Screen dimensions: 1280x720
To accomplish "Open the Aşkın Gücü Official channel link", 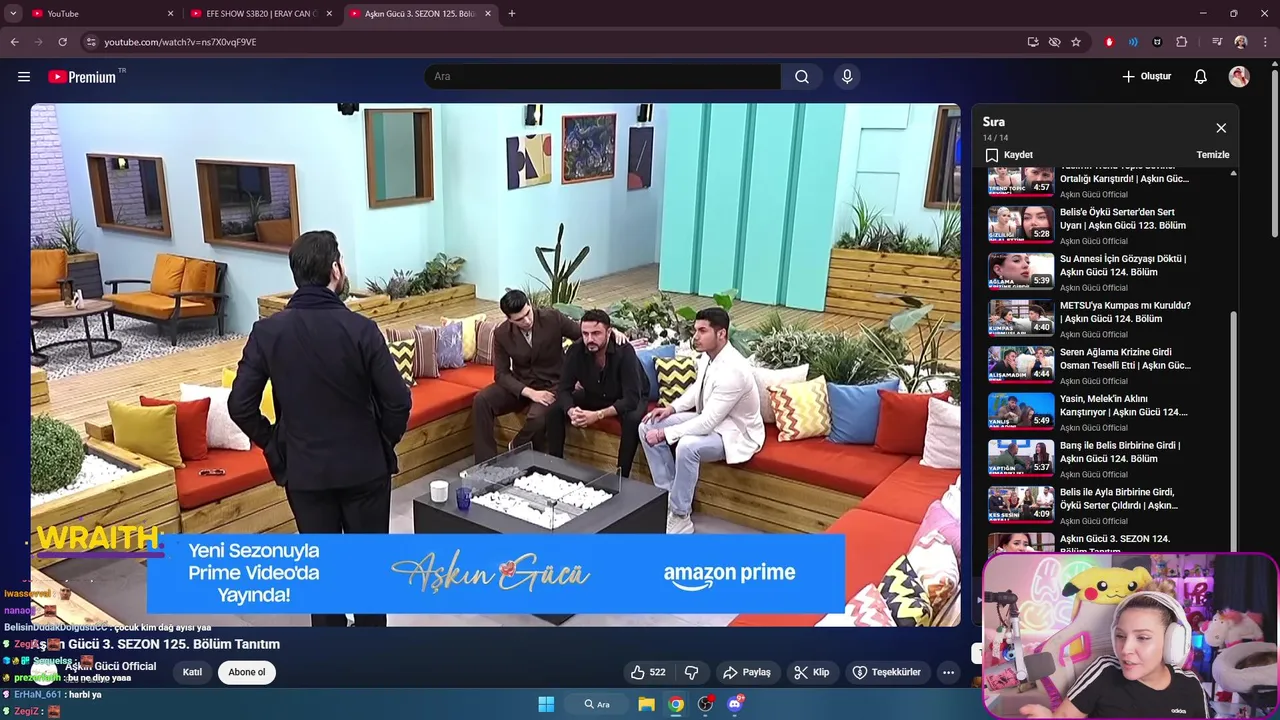I will pyautogui.click(x=111, y=666).
